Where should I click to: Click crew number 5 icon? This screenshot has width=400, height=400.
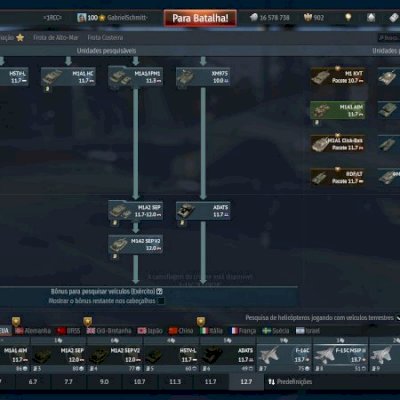click(149, 369)
